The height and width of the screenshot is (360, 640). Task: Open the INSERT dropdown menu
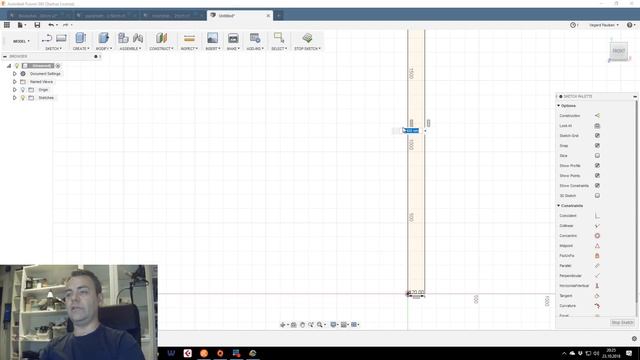tap(213, 49)
